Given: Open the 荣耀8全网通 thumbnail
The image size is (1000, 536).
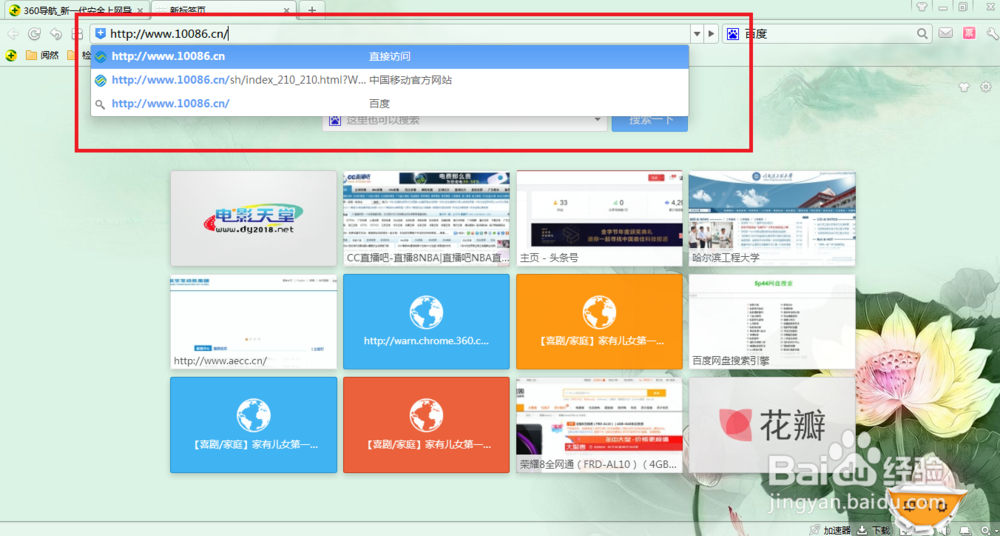Looking at the screenshot, I should tap(599, 425).
